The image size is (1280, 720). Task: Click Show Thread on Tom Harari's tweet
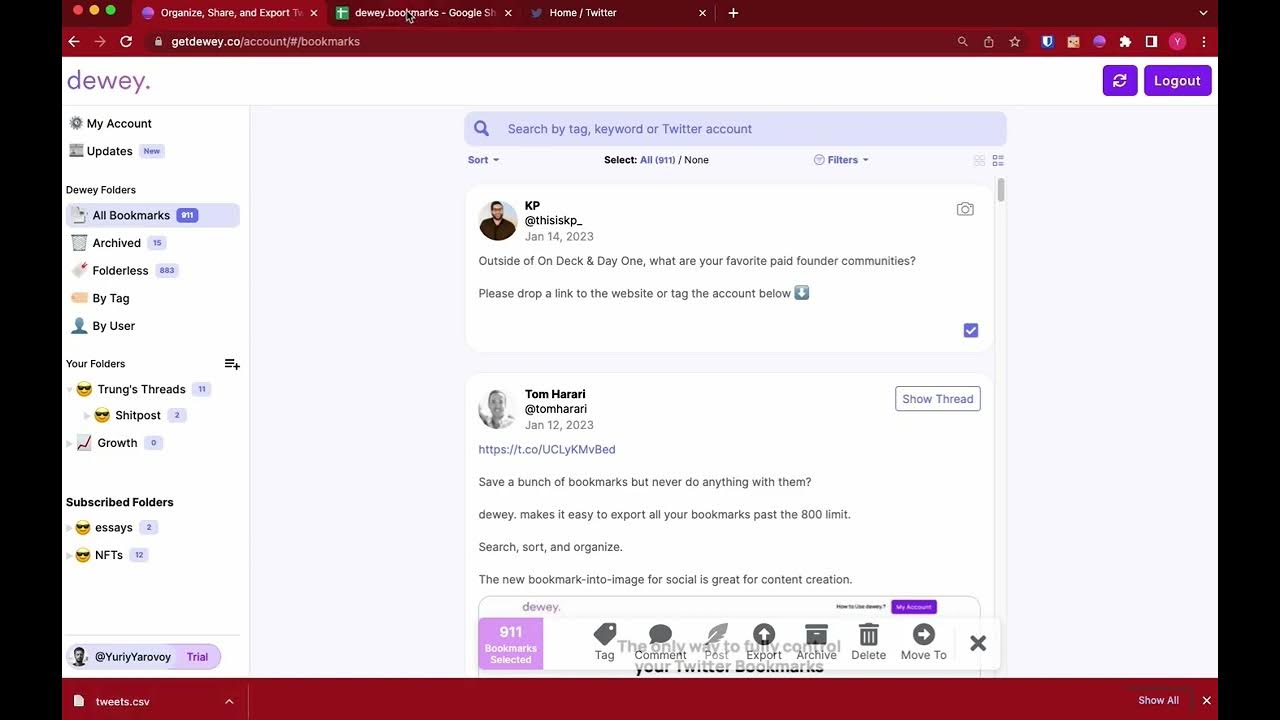point(938,399)
